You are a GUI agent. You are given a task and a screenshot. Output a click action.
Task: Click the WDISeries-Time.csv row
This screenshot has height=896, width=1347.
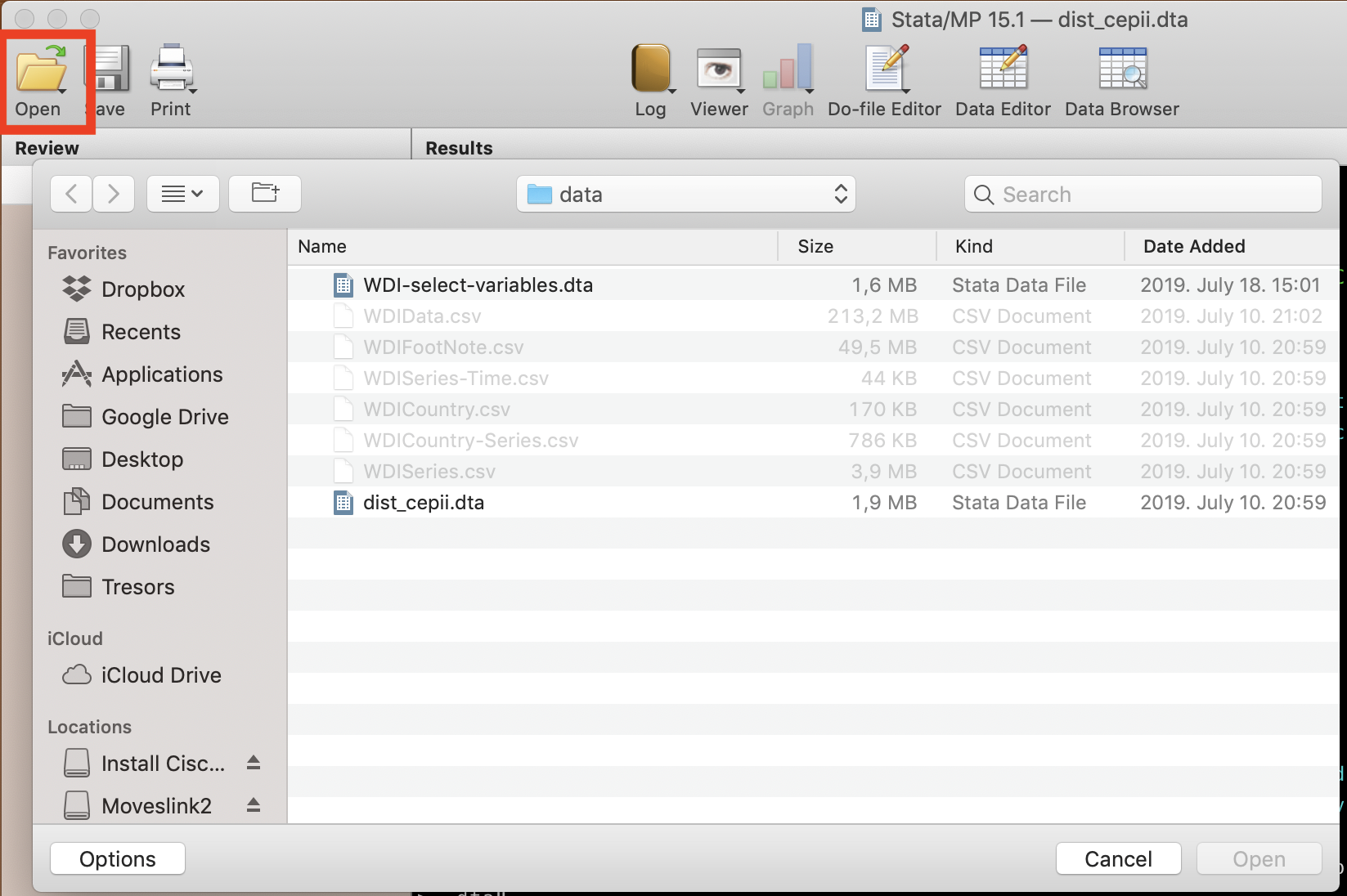(x=813, y=379)
